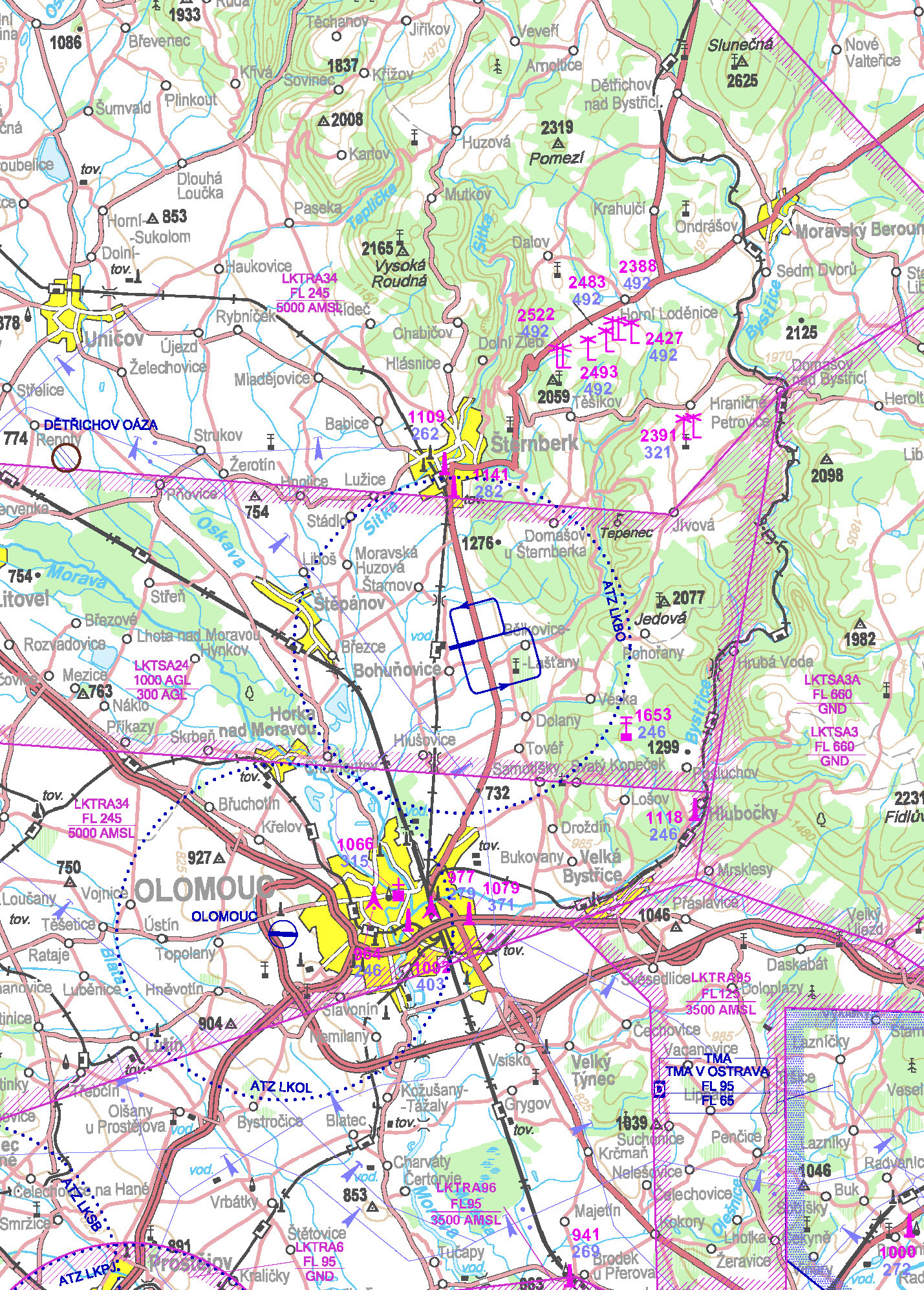Select the wind turbine labeled 2391
This screenshot has width=924, height=1290.
689,428
